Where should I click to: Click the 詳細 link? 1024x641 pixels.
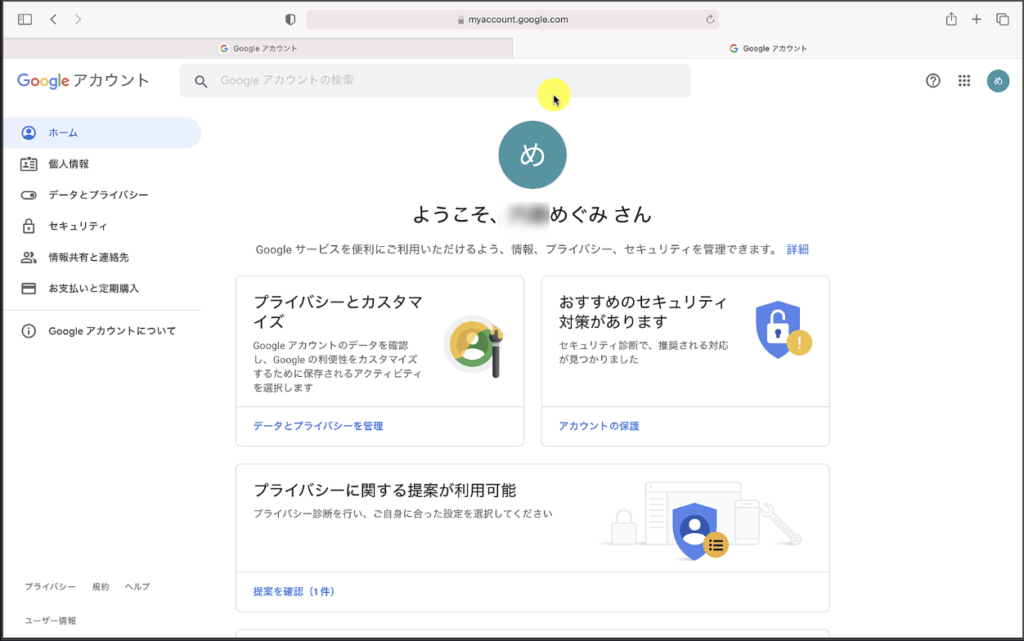pyautogui.click(x=797, y=249)
